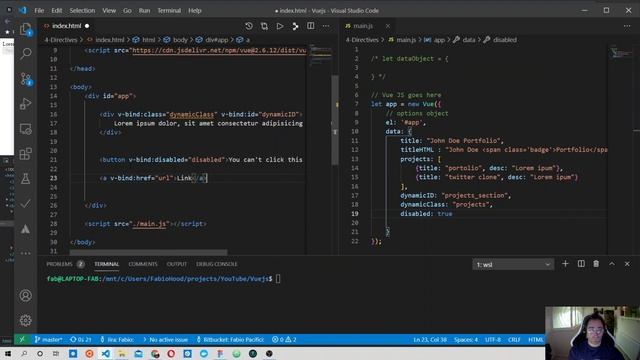The image size is (640, 360).
Task: Click Jira: Fabio status bar item
Action: [117, 340]
